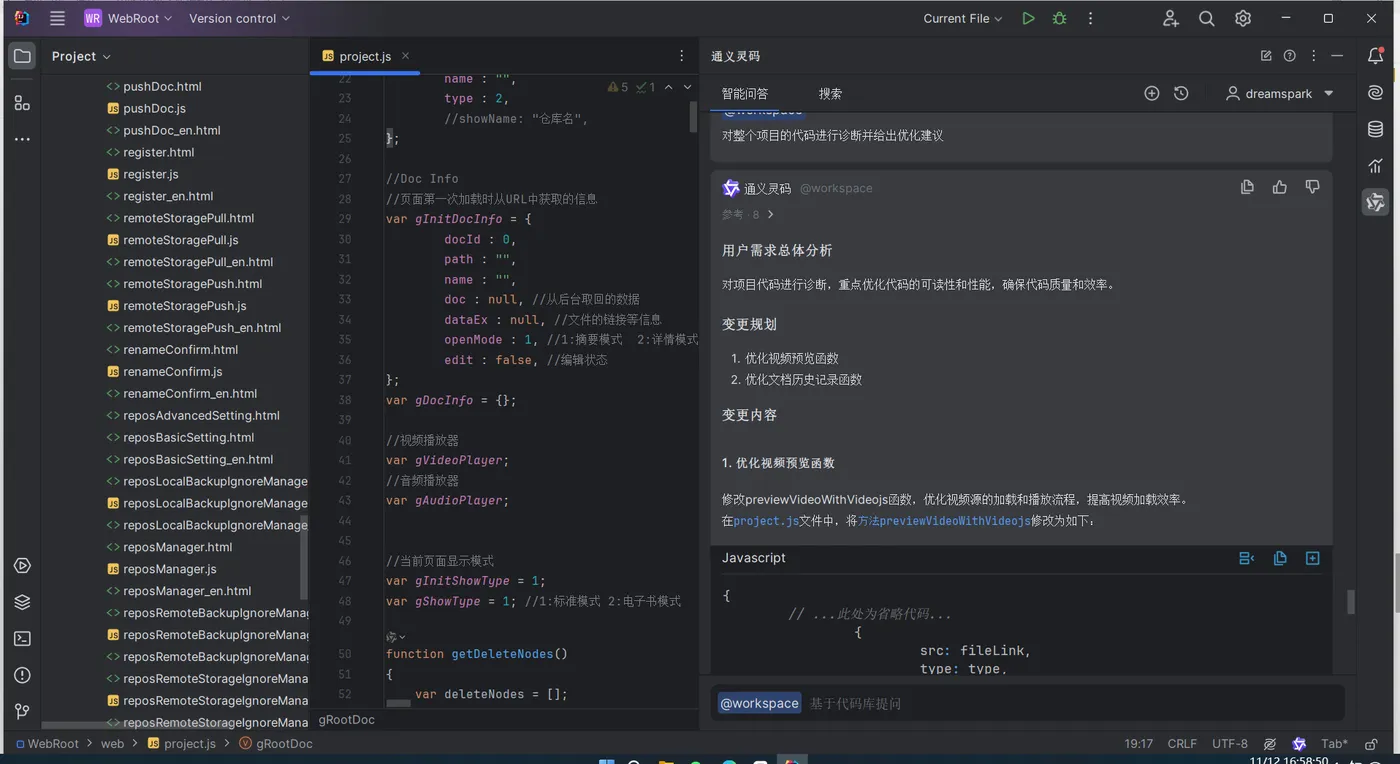Open the Problems tool window
Screen dimensions: 1400x764
pos(22,675)
